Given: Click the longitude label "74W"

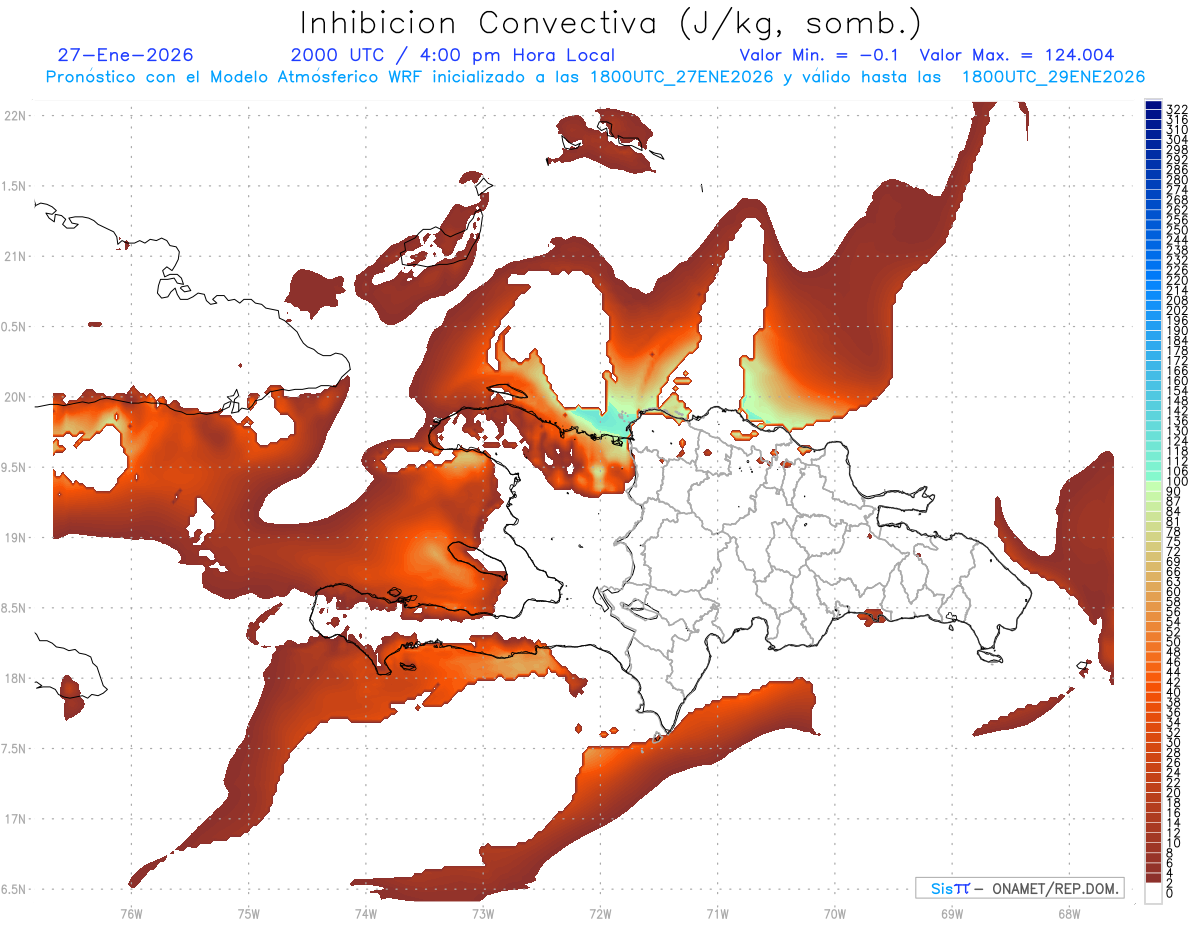Looking at the screenshot, I should (x=365, y=913).
